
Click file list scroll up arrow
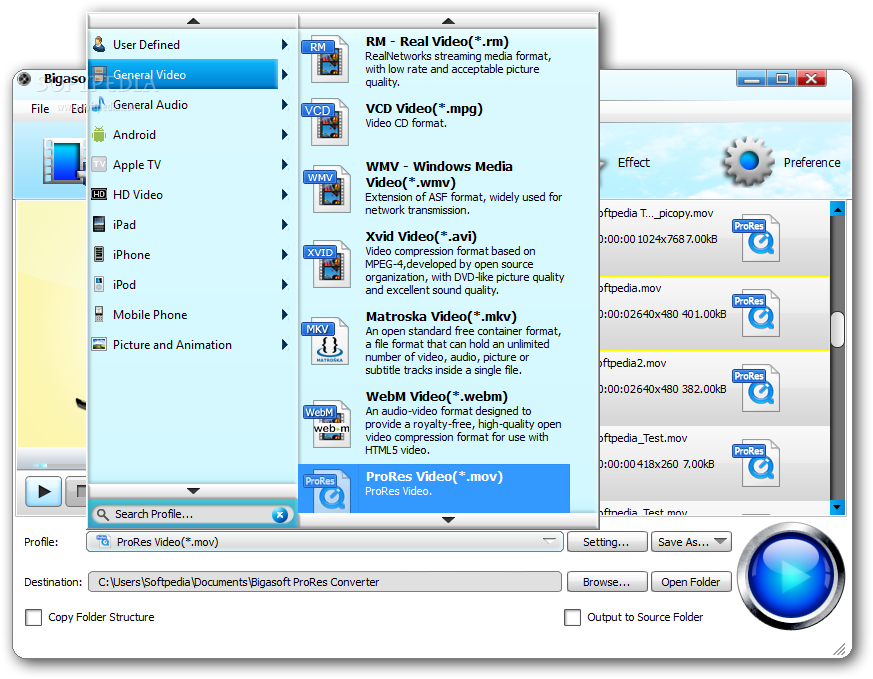tap(837, 209)
